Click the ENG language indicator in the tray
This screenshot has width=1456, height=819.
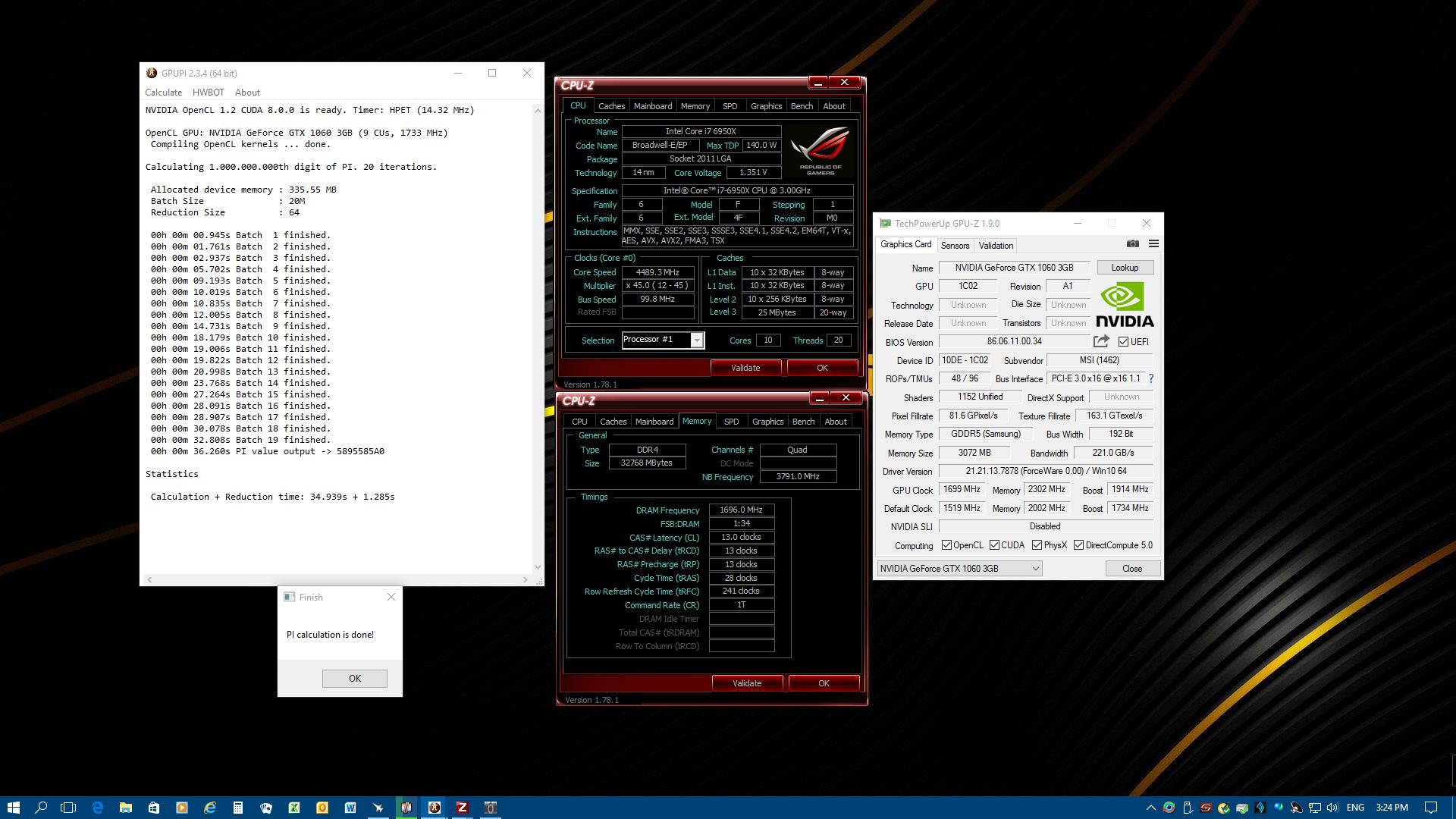pyautogui.click(x=1355, y=808)
